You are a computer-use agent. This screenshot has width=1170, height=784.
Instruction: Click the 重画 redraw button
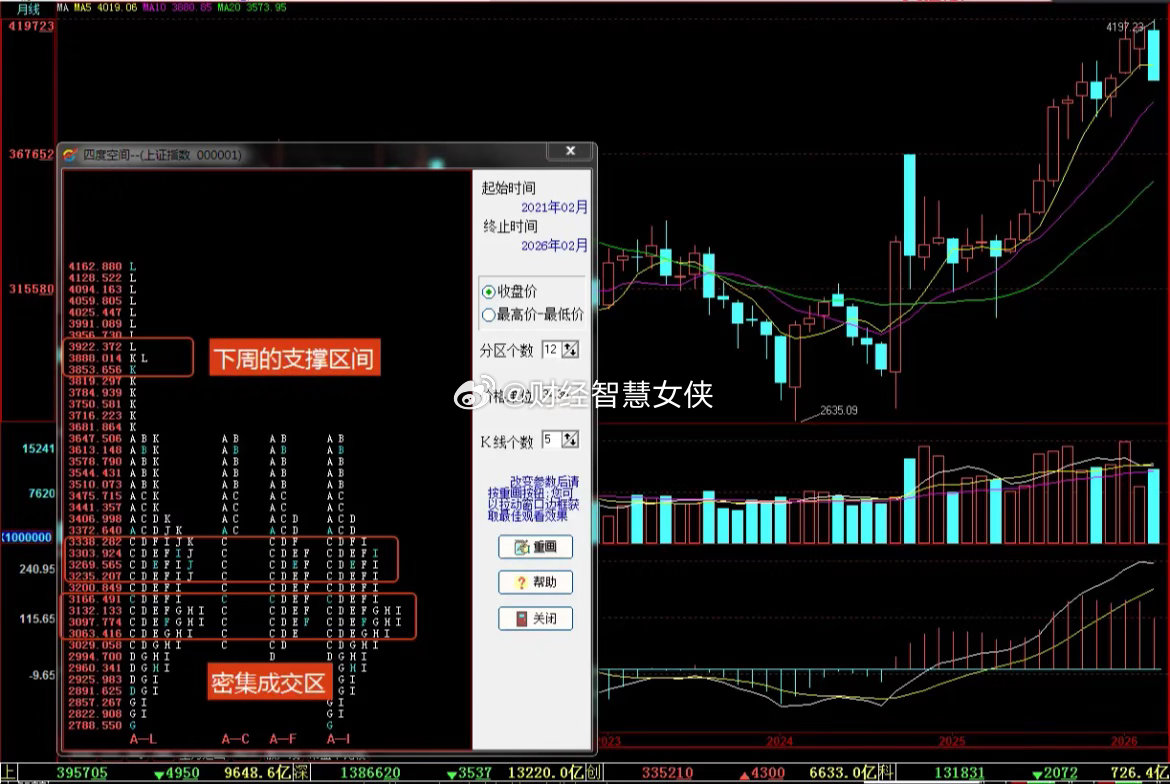535,547
